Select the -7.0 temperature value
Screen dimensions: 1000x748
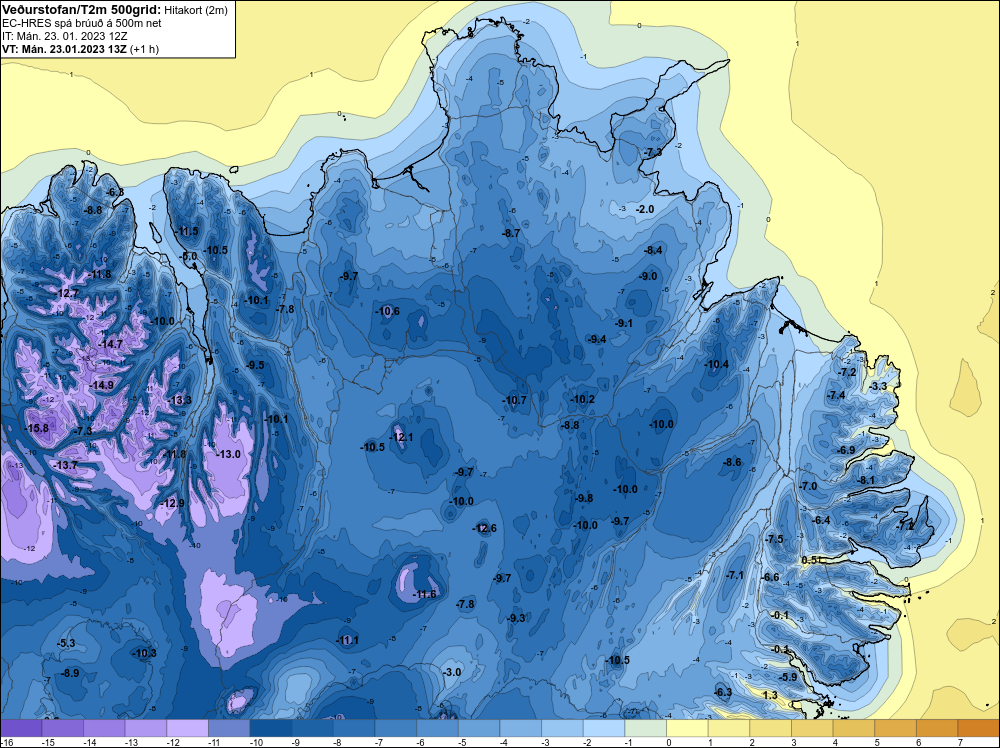click(809, 486)
